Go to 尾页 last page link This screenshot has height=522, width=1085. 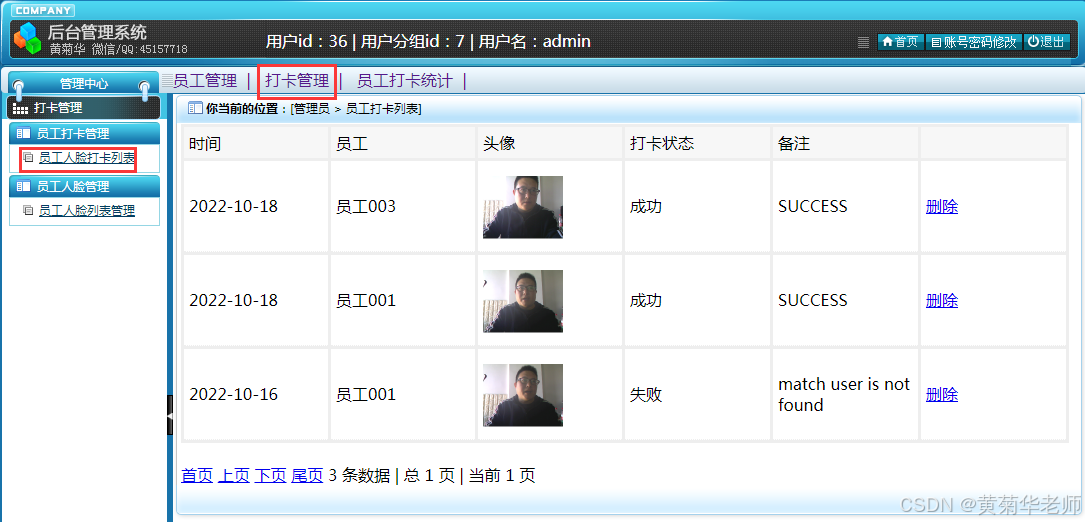coord(307,475)
